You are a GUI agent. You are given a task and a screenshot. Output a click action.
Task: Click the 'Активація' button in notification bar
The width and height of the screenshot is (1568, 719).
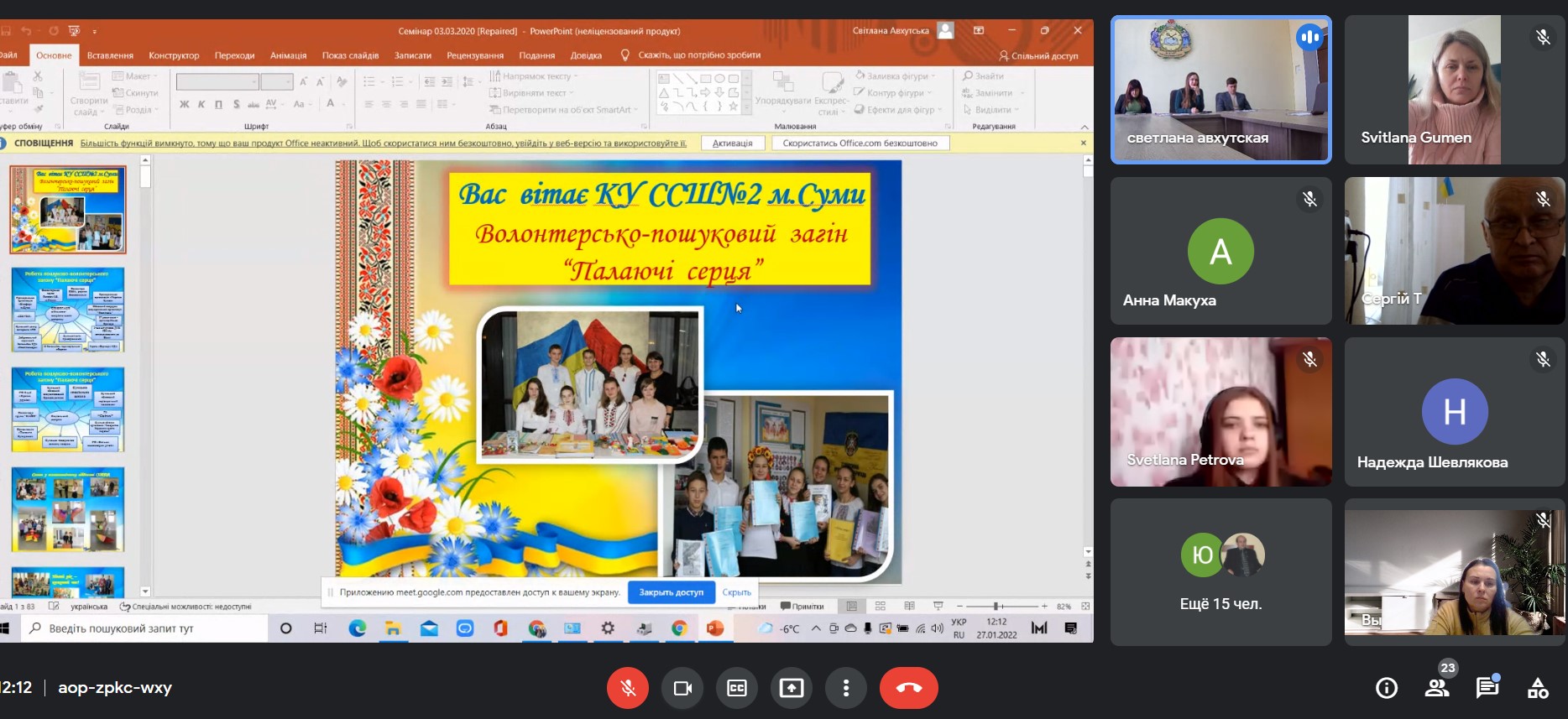pyautogui.click(x=732, y=143)
